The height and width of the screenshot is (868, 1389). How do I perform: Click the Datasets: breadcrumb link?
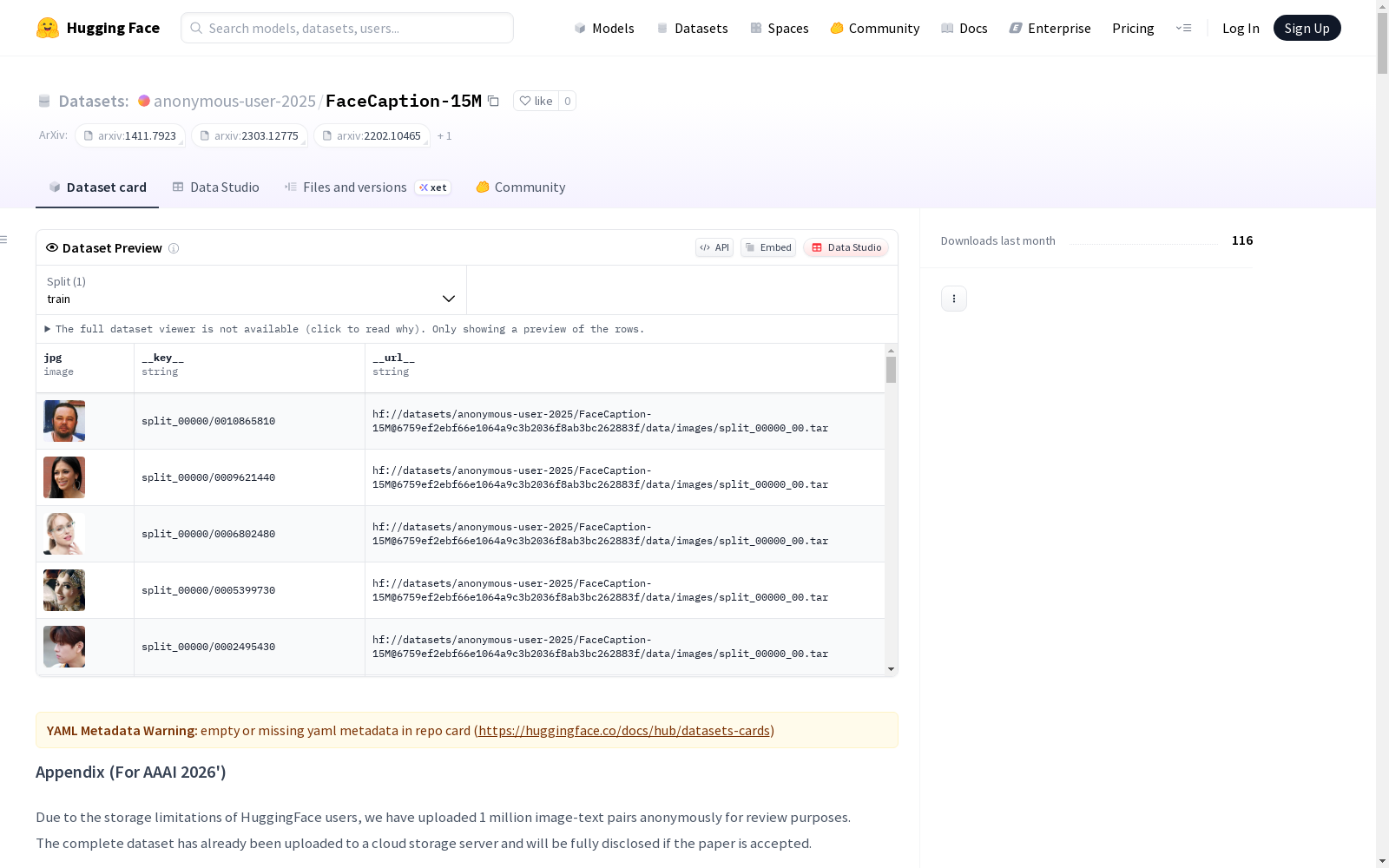pyautogui.click(x=94, y=101)
